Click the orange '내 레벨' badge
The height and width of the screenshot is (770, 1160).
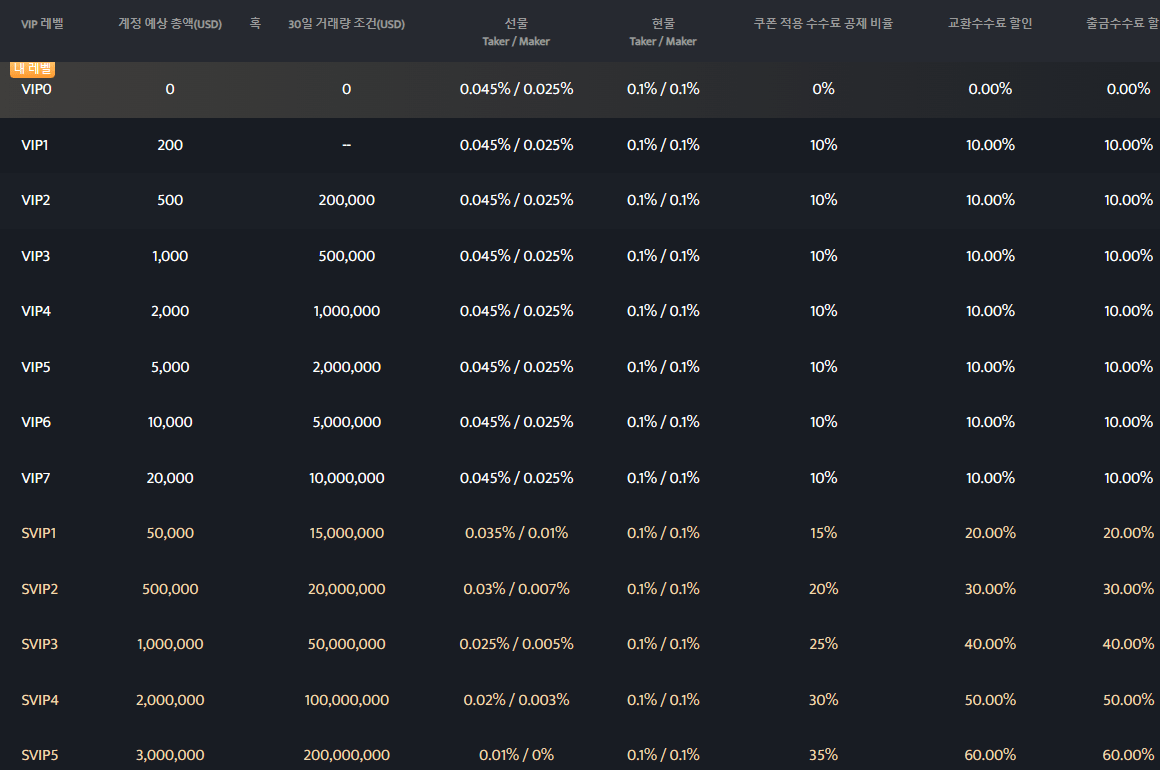point(33,69)
